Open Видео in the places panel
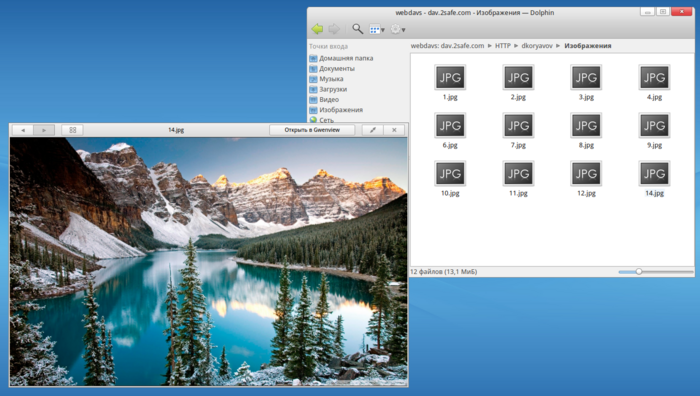 click(x=324, y=99)
